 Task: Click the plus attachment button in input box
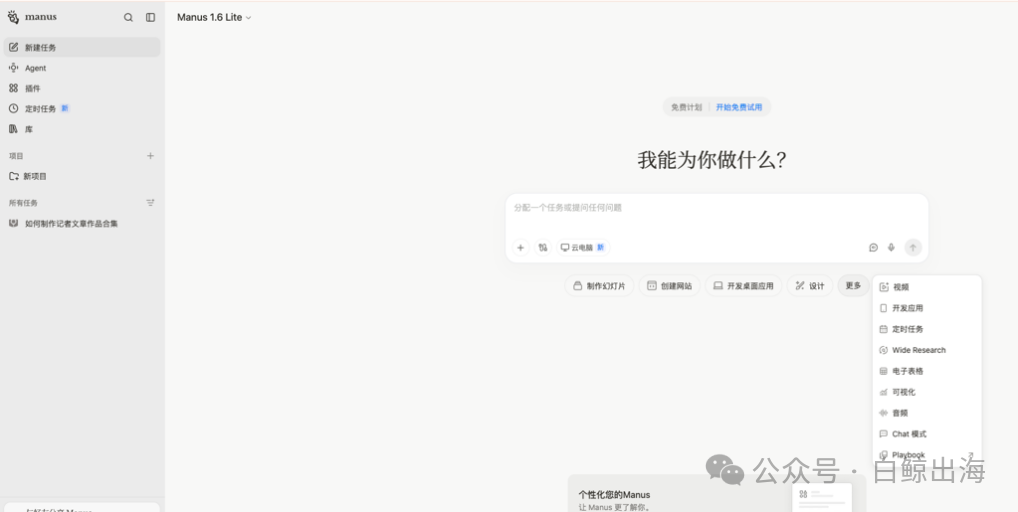click(x=520, y=247)
